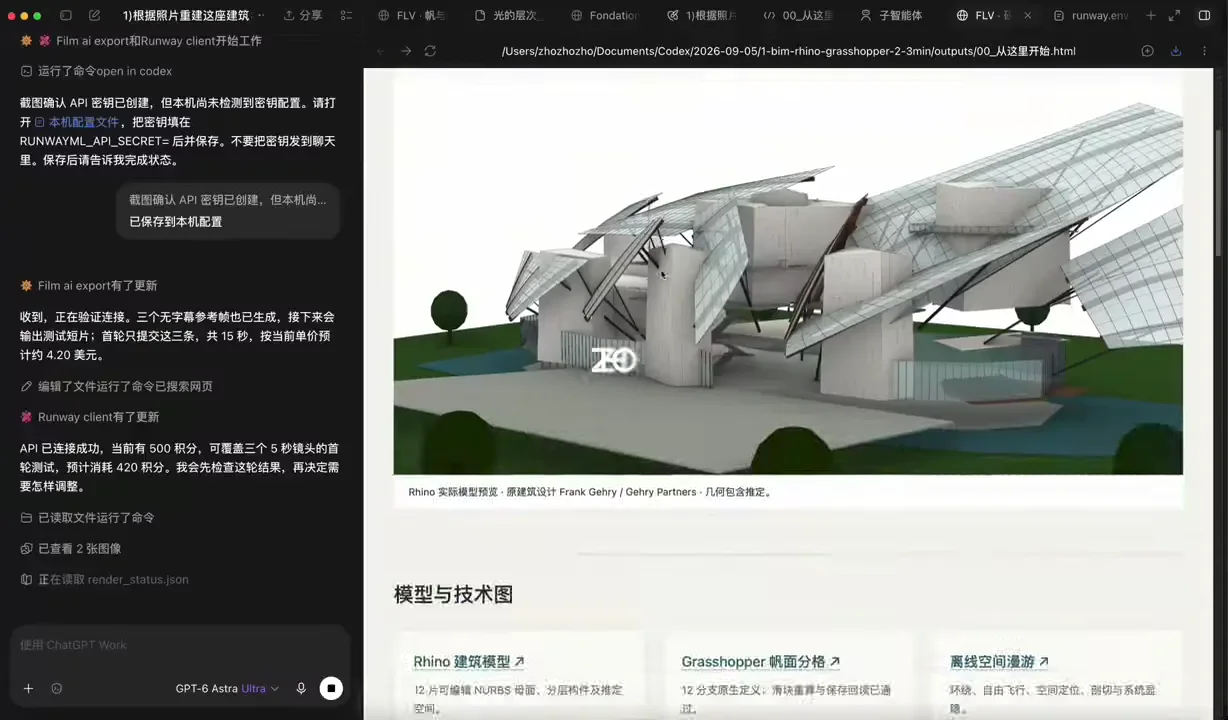1228x720 pixels.
Task: Expand the 已查看 2 张图像 step
Action: click(x=70, y=549)
